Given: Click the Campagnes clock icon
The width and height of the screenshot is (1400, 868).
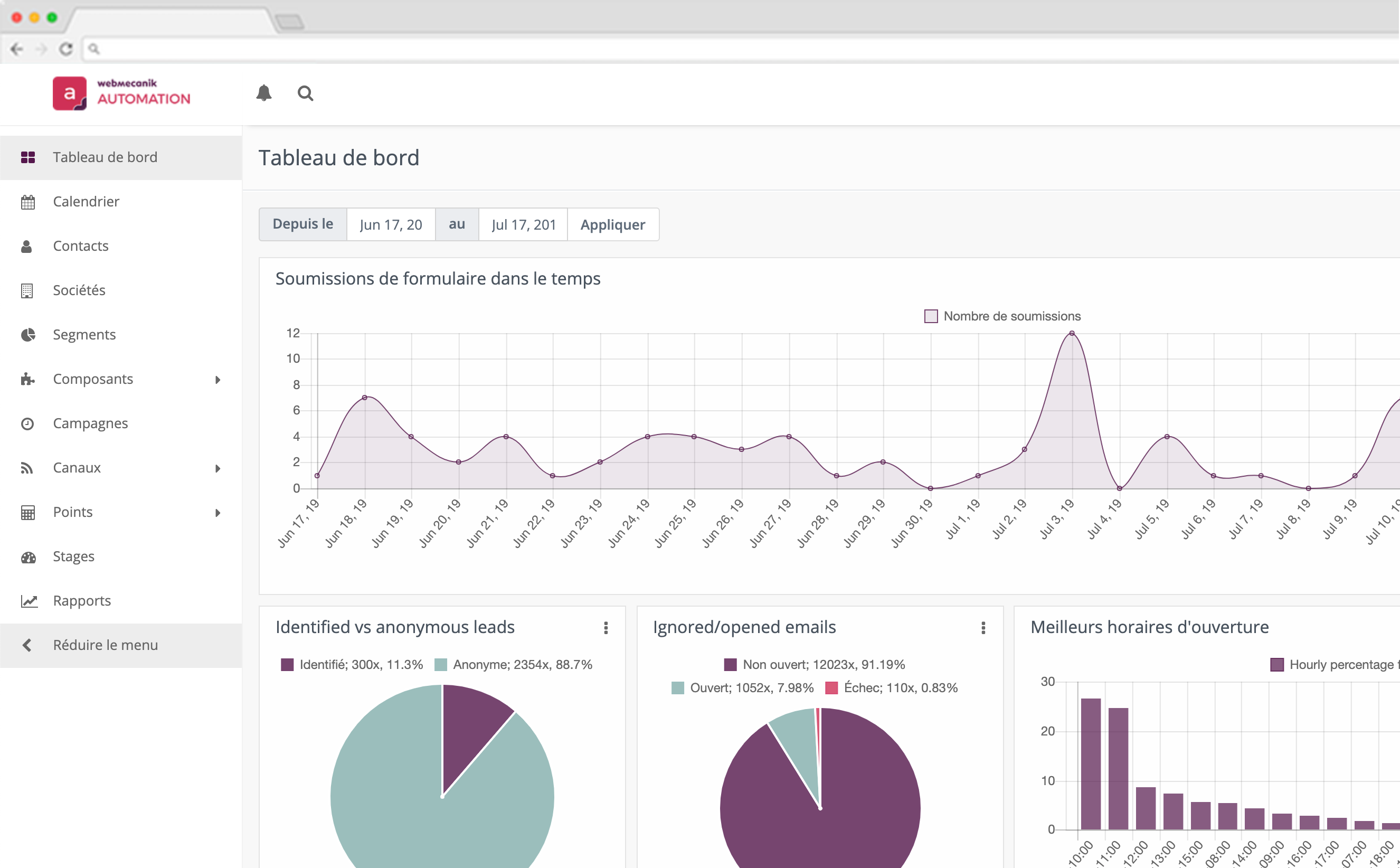Looking at the screenshot, I should tap(27, 423).
